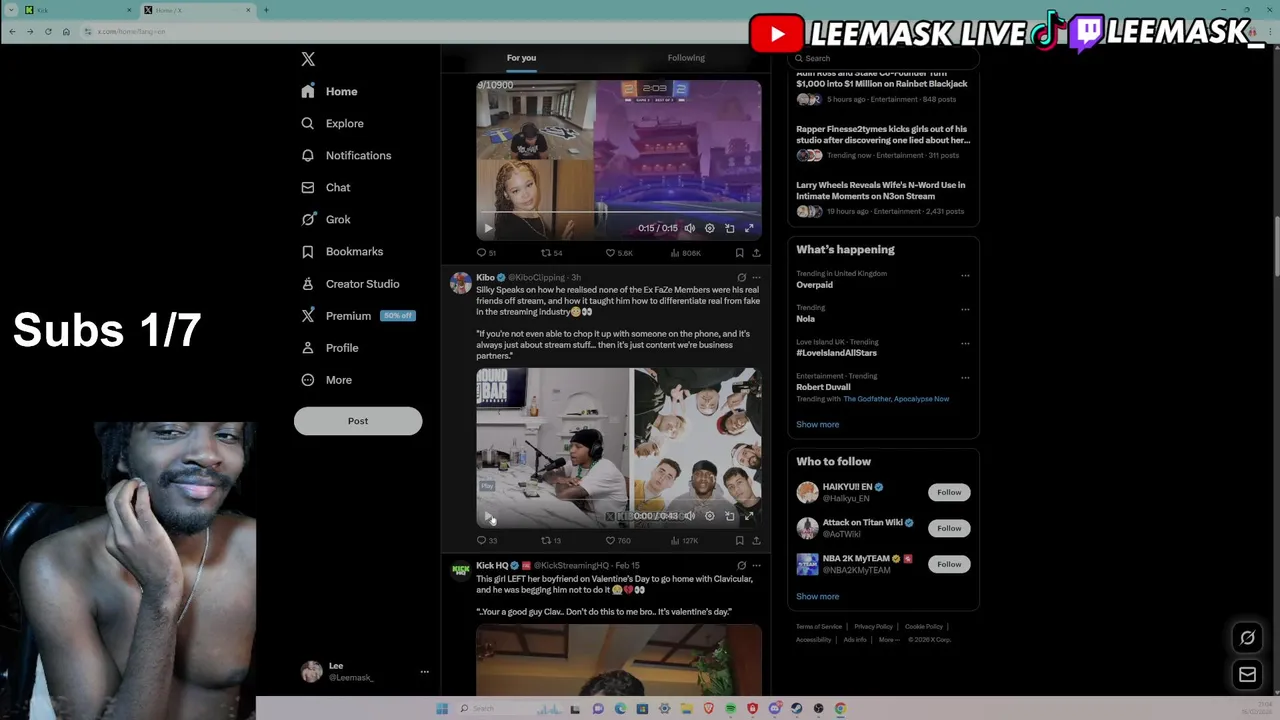Play the 0:15 video in the top post

(488, 228)
